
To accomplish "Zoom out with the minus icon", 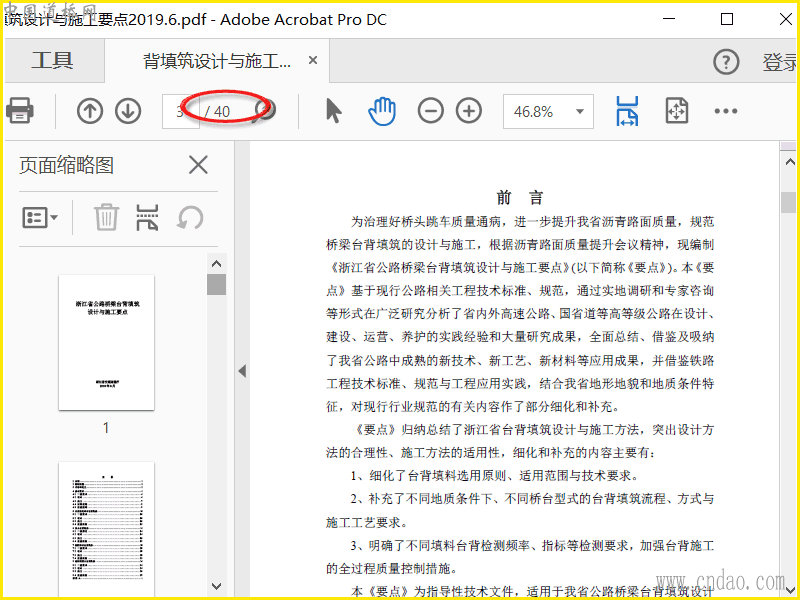I will [430, 111].
